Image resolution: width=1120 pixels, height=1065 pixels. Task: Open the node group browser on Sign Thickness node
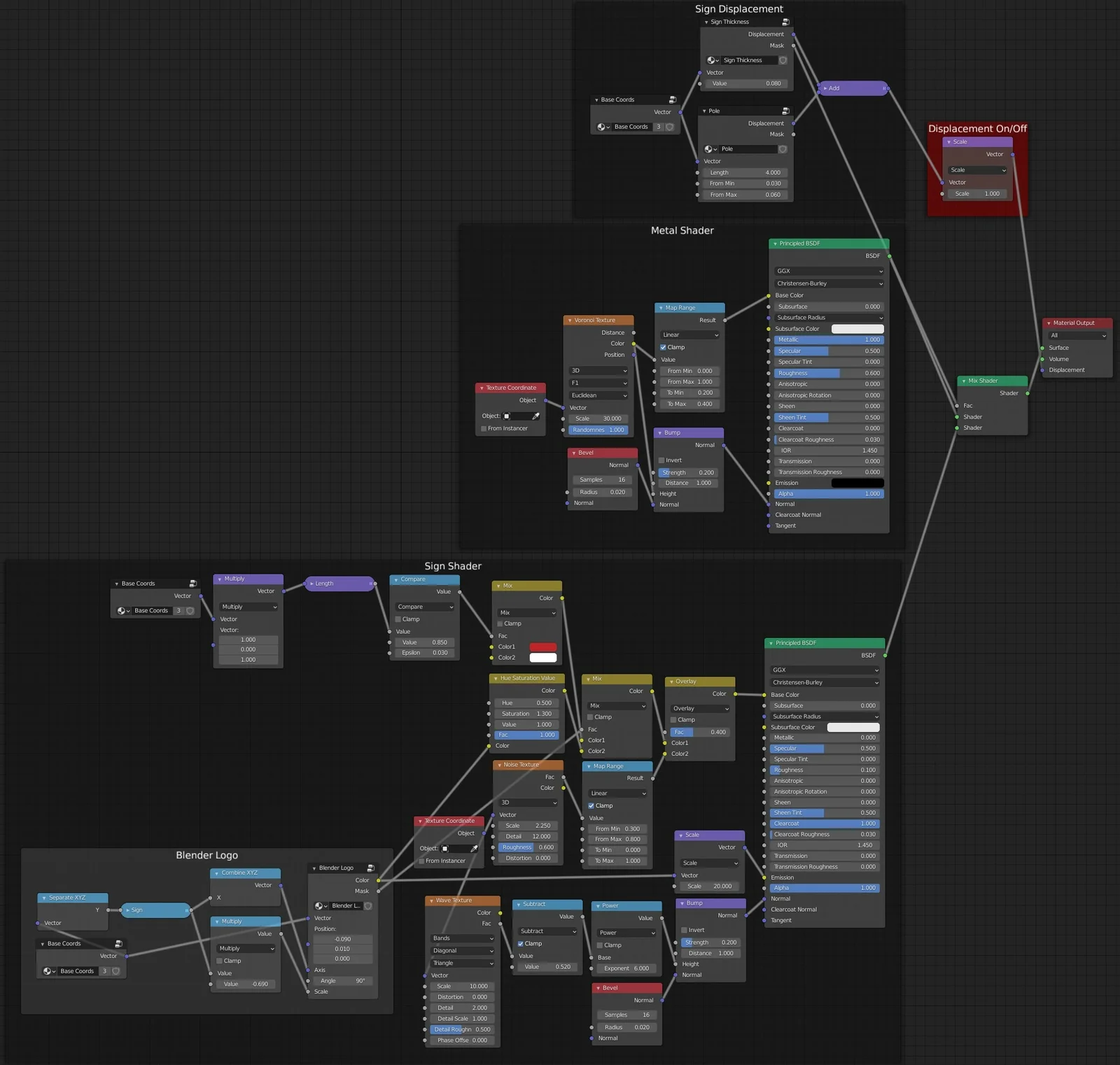(711, 60)
